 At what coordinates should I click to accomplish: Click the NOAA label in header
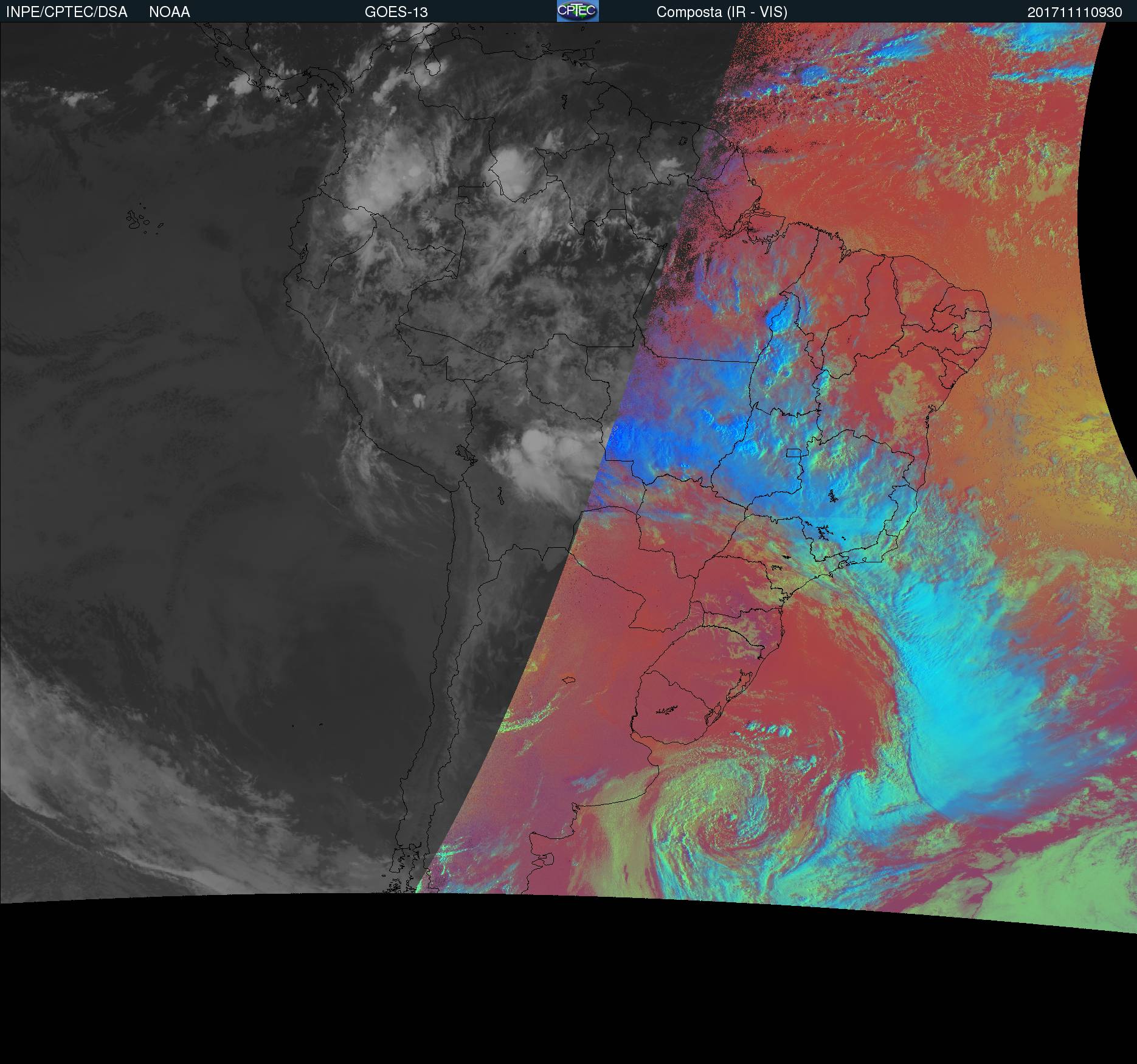coord(170,12)
